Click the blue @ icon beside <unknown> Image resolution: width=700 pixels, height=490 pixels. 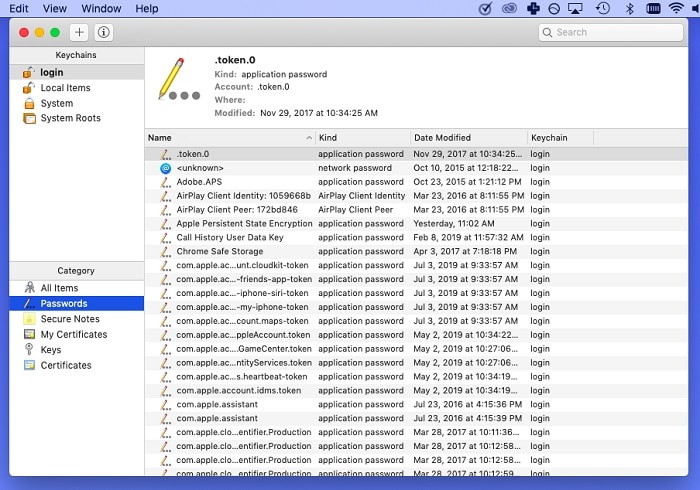coord(166,168)
